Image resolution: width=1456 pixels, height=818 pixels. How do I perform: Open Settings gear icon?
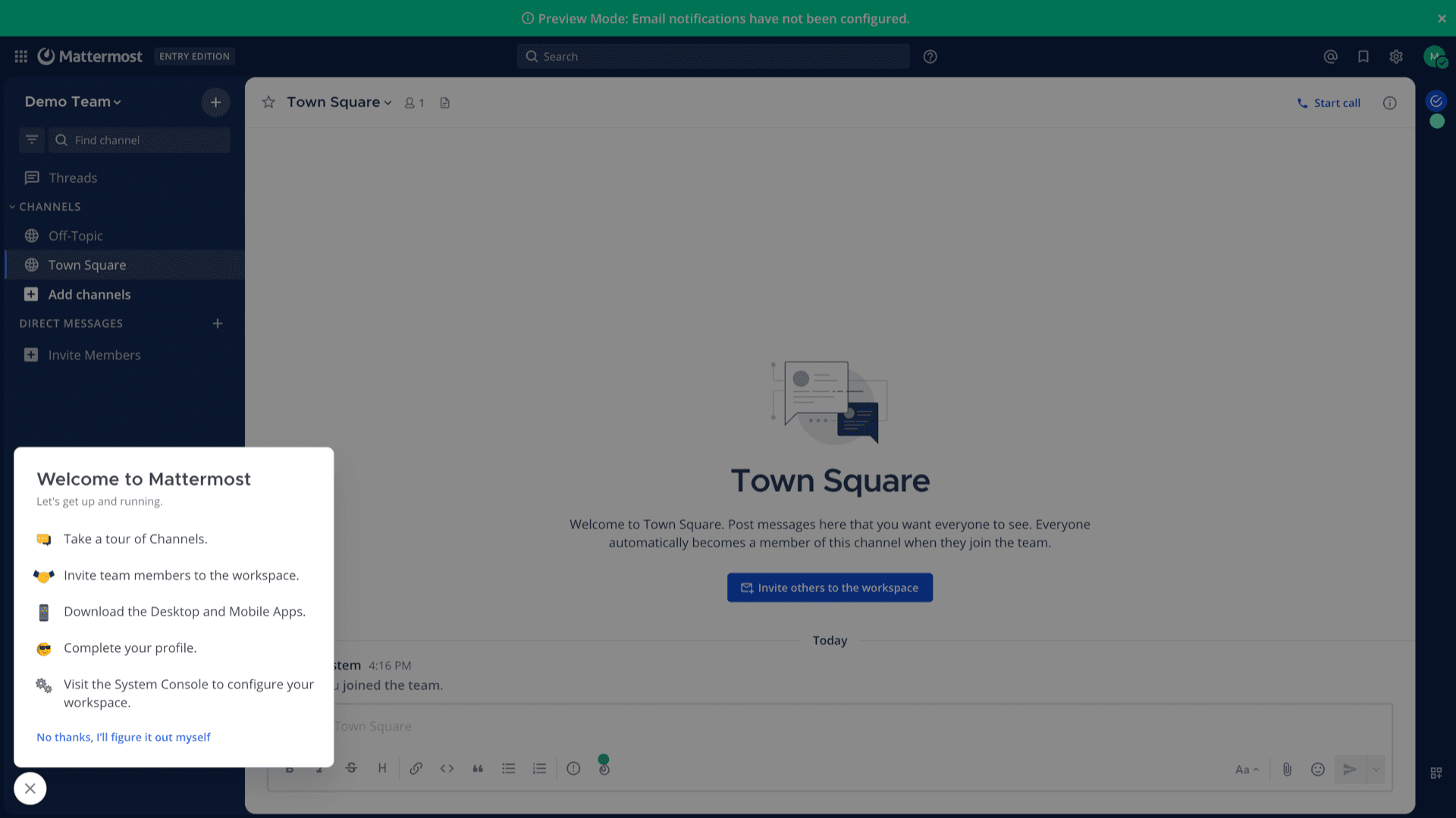click(x=1395, y=56)
